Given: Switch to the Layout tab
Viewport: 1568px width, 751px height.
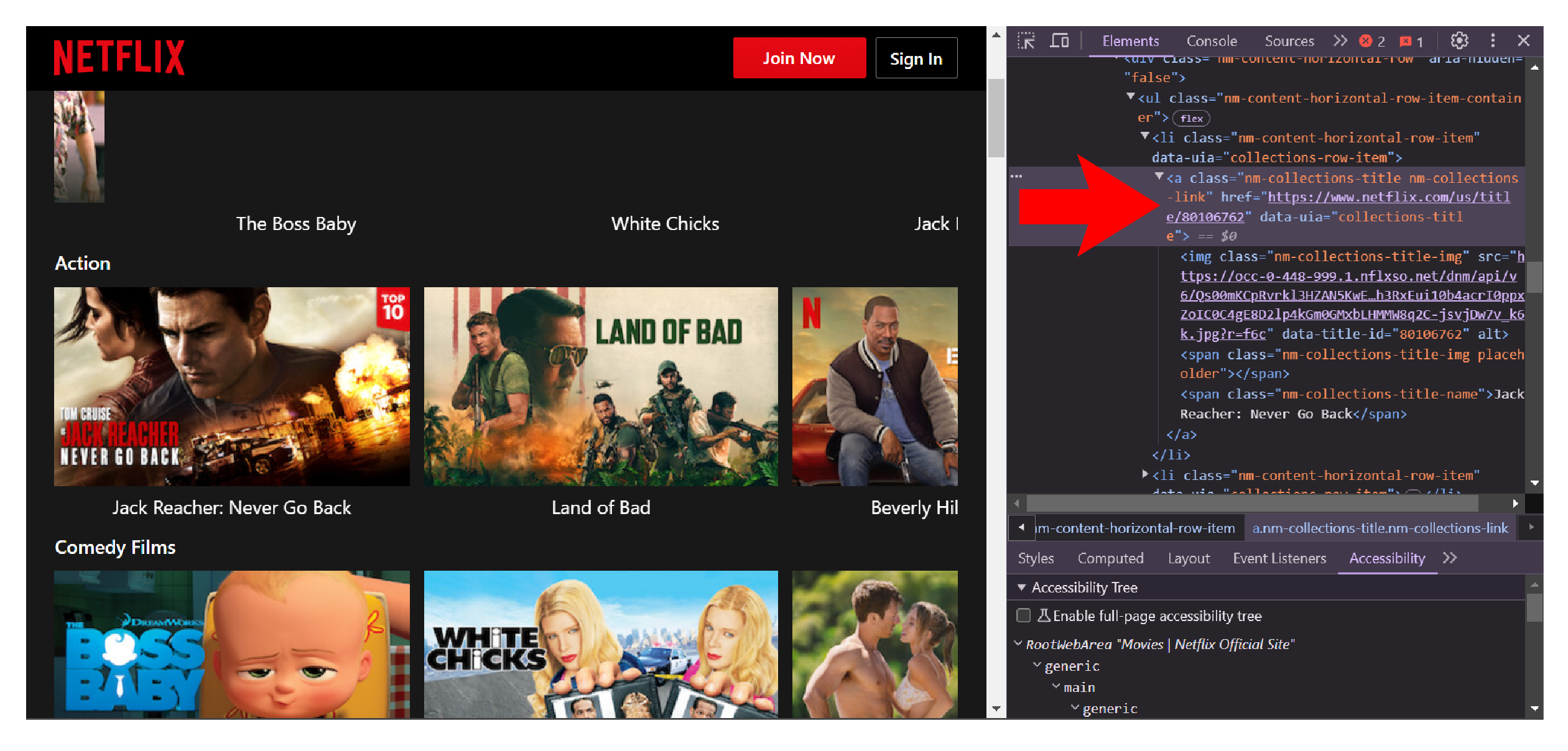Looking at the screenshot, I should [x=1189, y=558].
